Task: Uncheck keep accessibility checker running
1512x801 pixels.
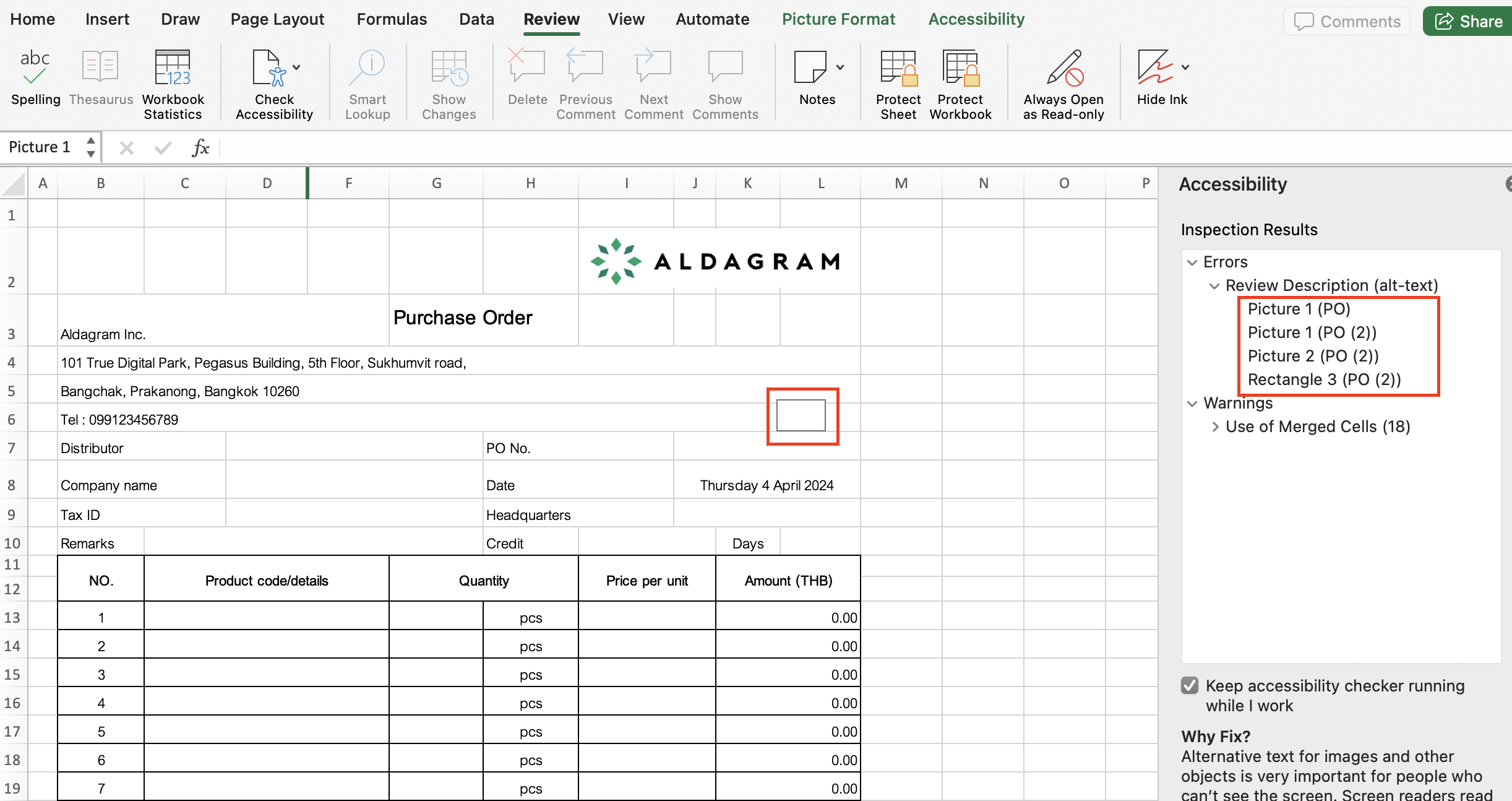Action: coord(1190,685)
